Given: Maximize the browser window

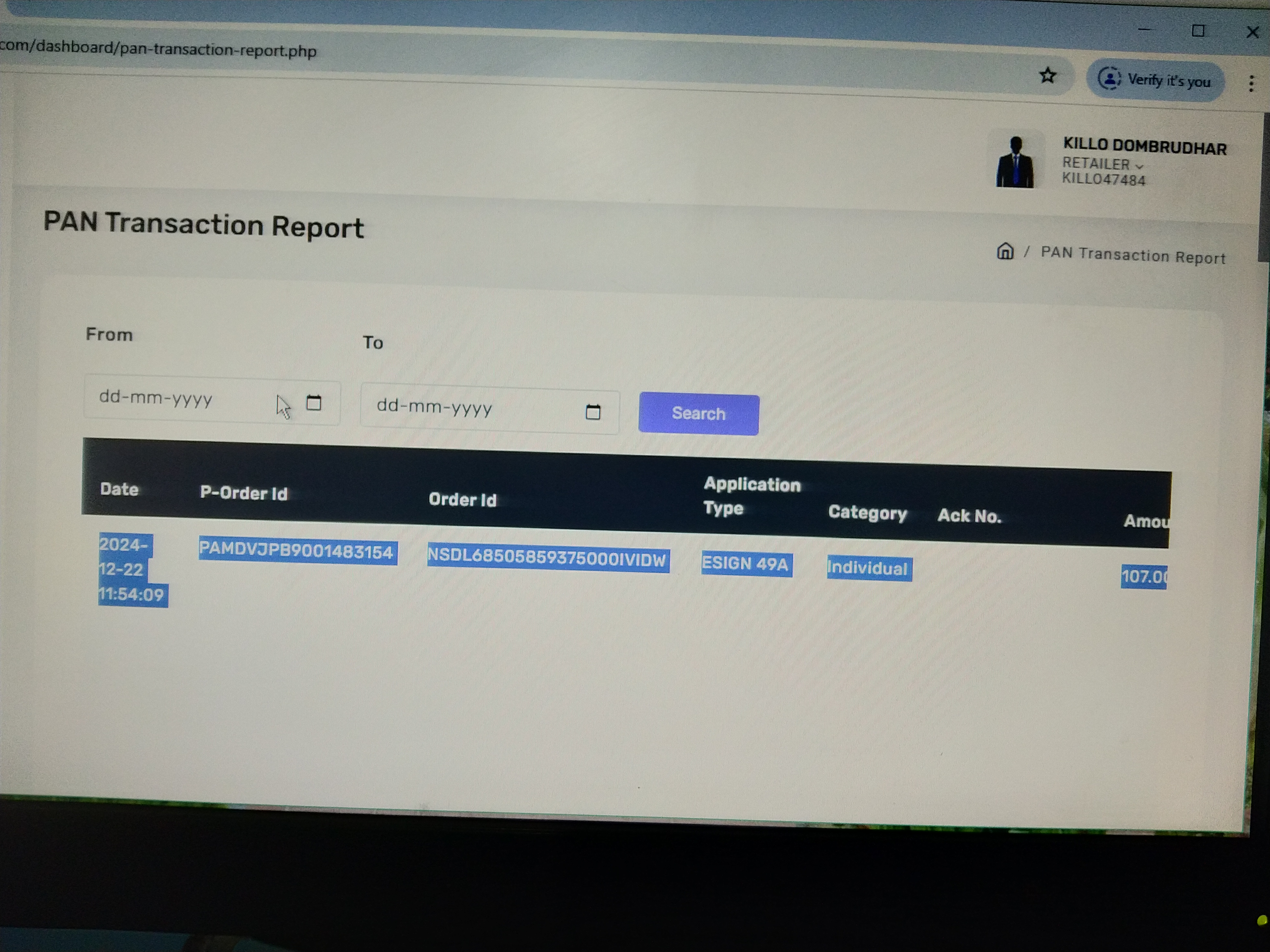Looking at the screenshot, I should coord(1198,31).
